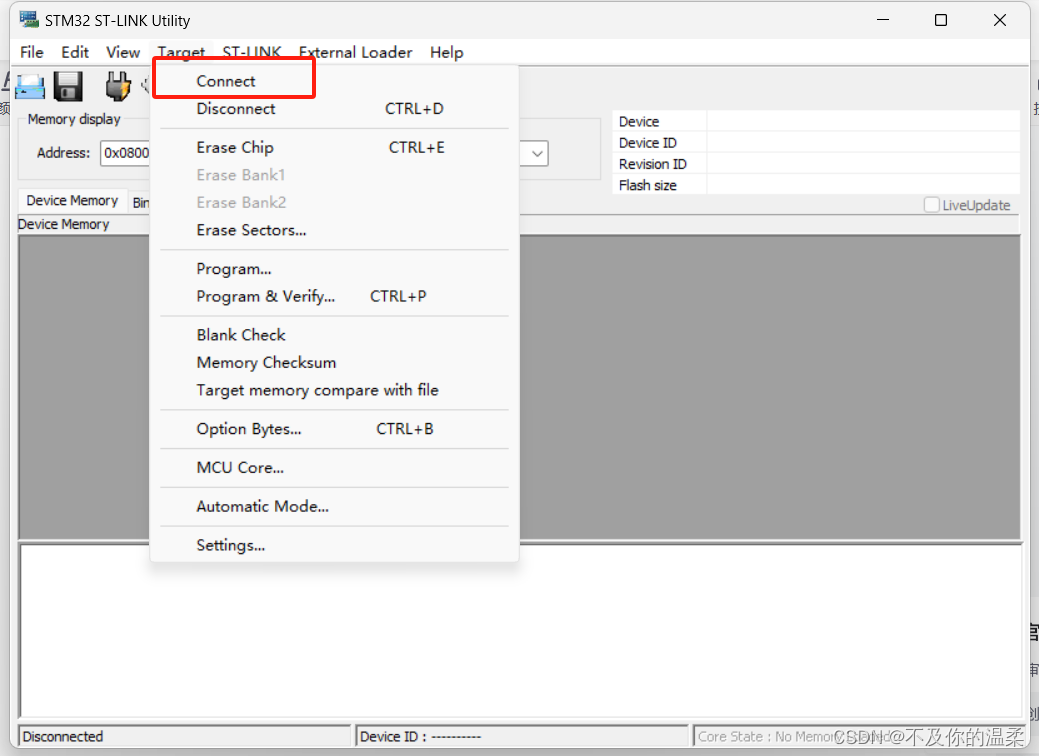Switch to the Device Memory tab
The image size is (1039, 756).
[x=72, y=201]
